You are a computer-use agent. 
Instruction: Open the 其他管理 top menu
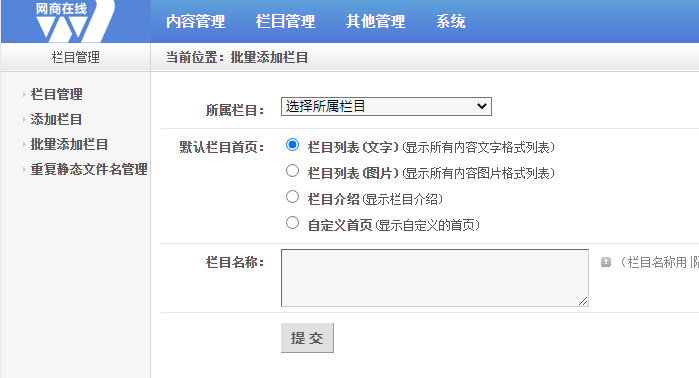point(375,21)
